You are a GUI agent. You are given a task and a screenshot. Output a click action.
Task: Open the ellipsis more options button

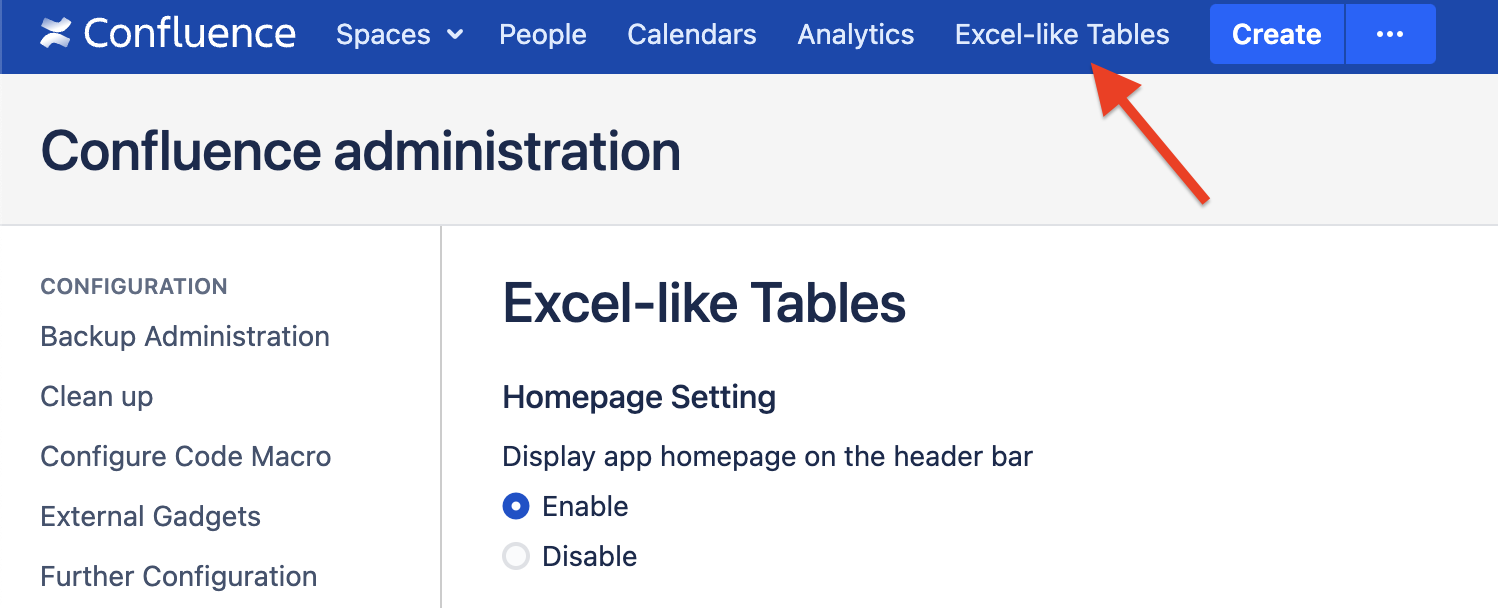(x=1390, y=35)
